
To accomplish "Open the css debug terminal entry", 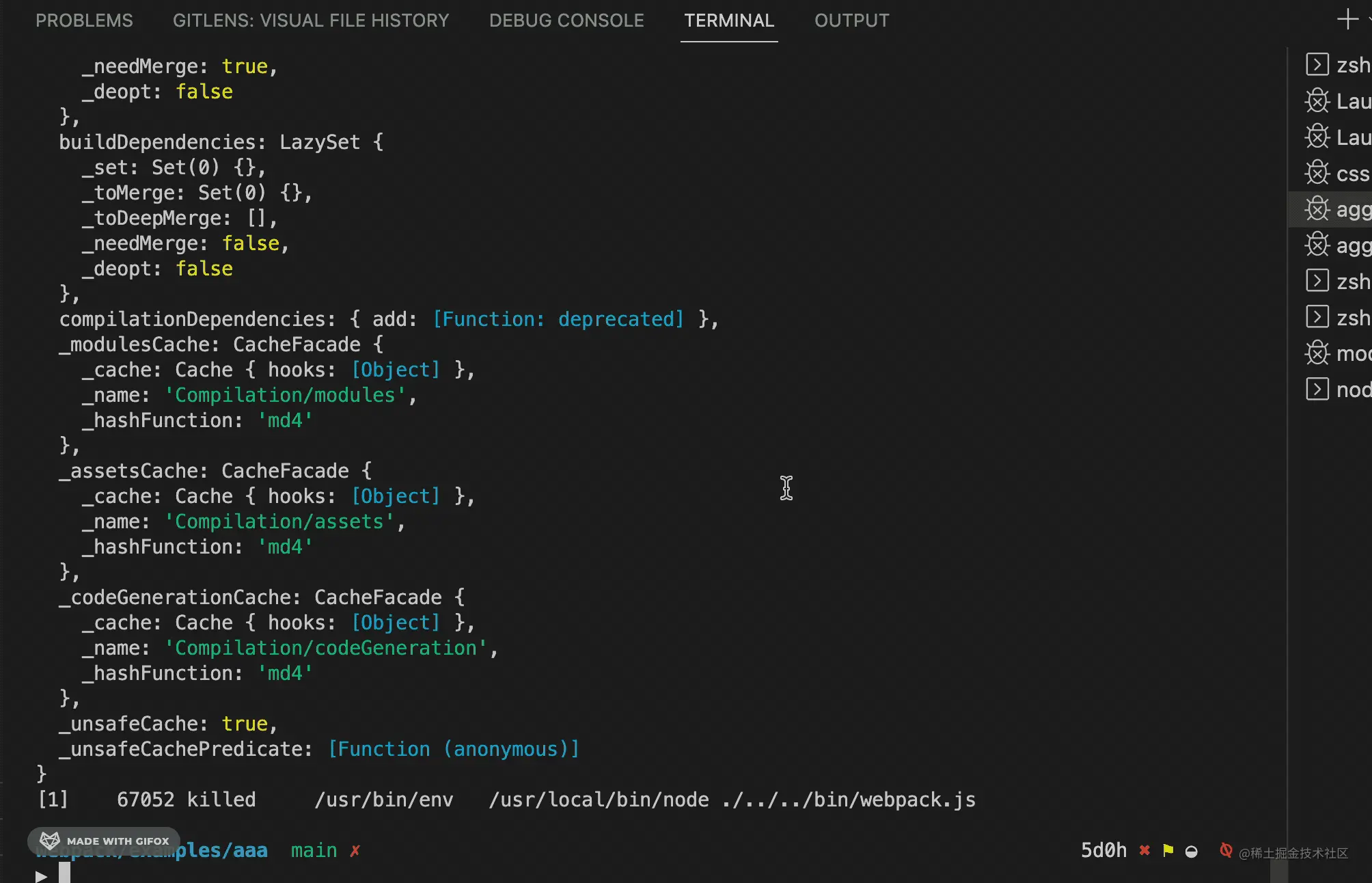I will pyautogui.click(x=1338, y=174).
